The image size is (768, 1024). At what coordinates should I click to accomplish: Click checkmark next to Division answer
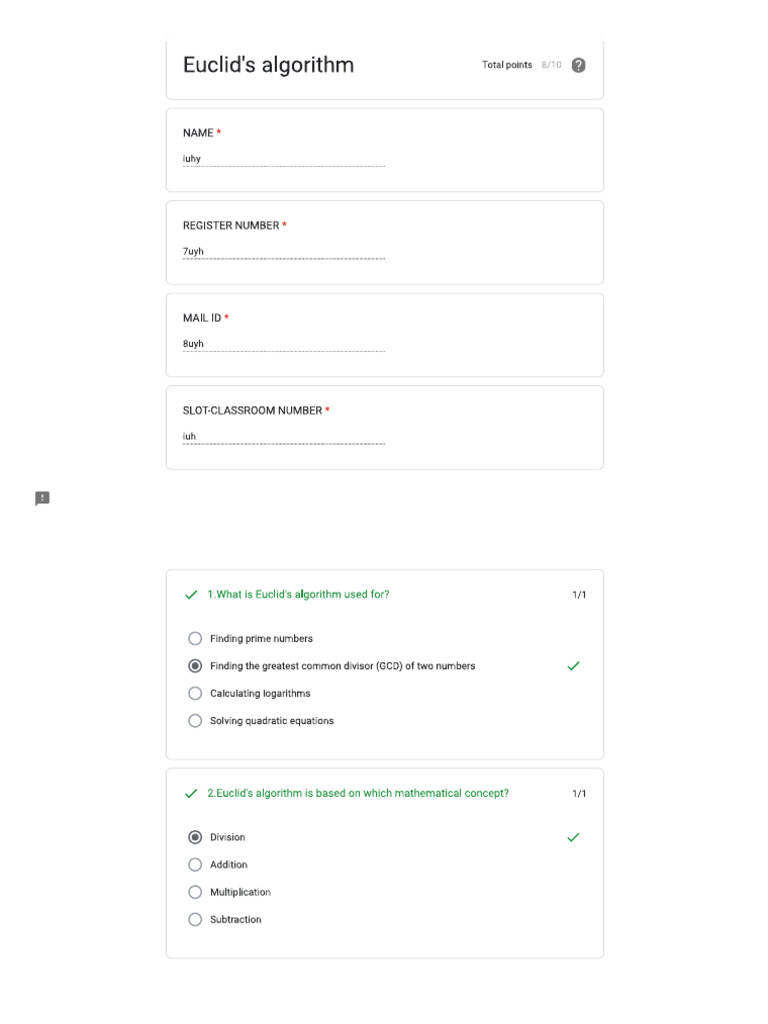pos(573,838)
